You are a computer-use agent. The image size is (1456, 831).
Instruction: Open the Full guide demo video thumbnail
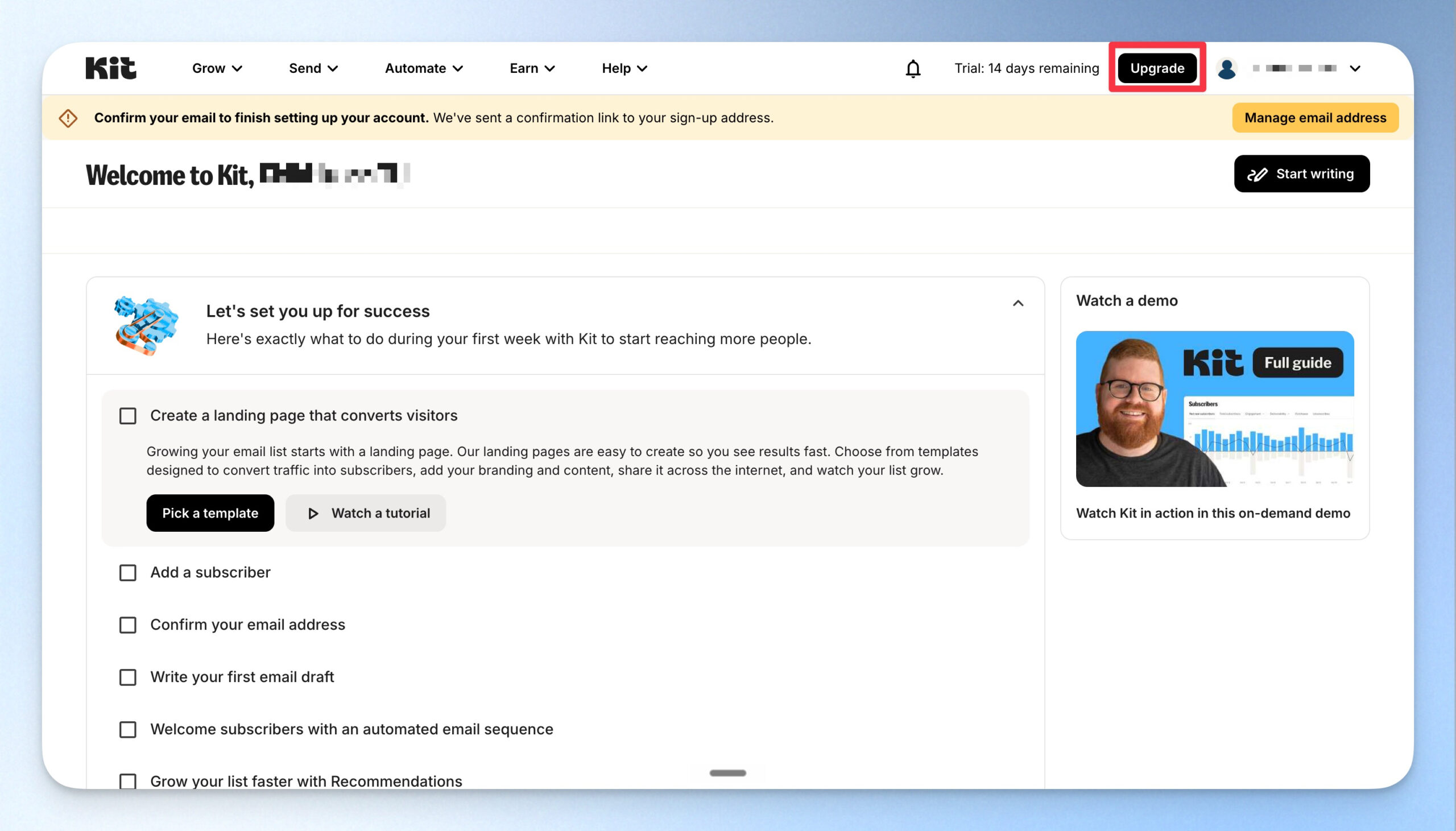(1215, 408)
